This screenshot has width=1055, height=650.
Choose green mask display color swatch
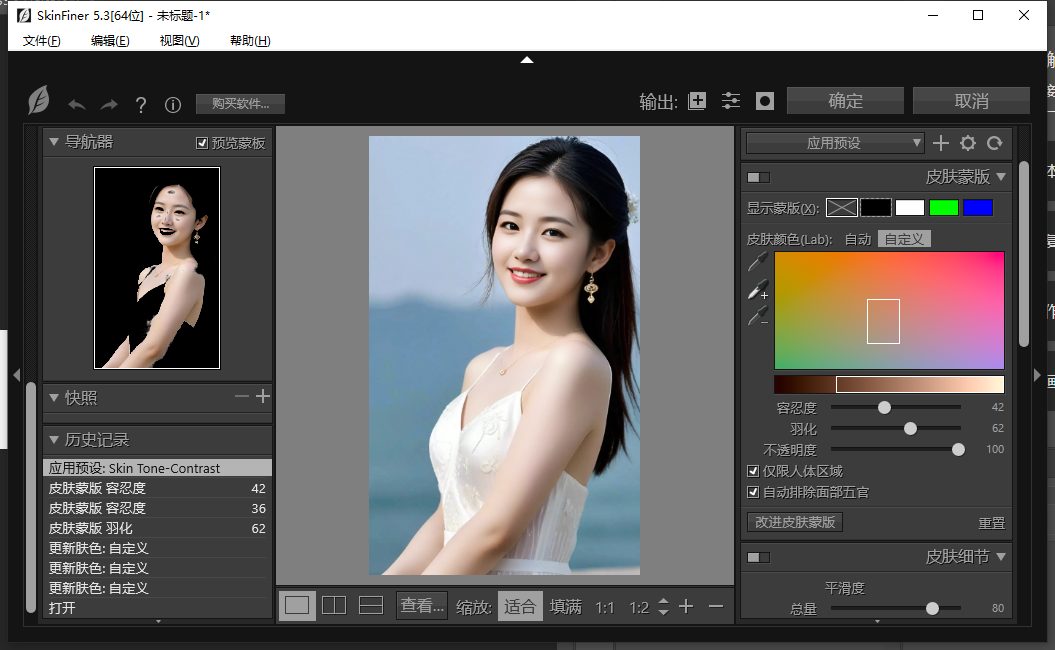point(943,208)
